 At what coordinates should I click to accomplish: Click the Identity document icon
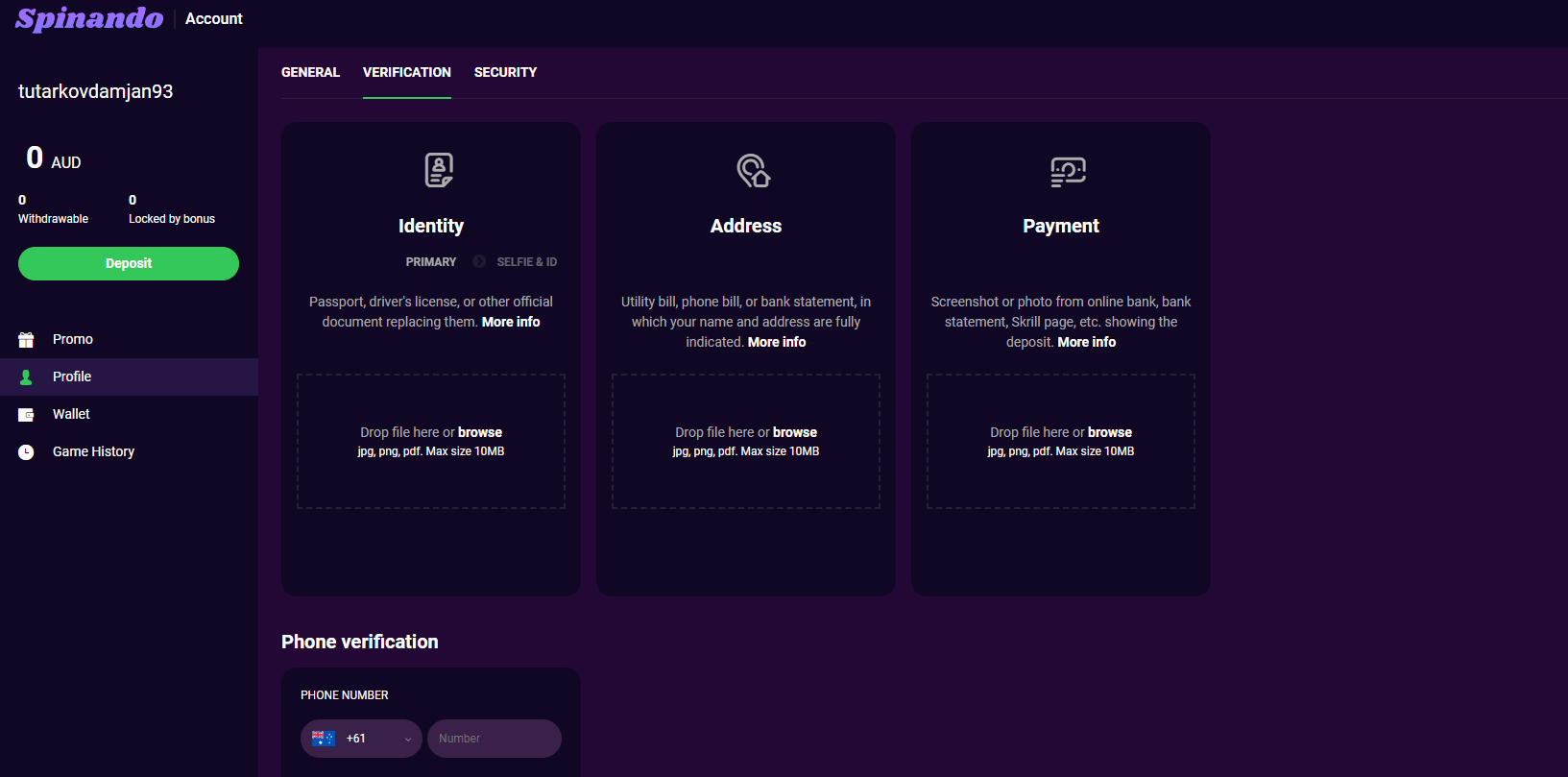pyautogui.click(x=439, y=170)
